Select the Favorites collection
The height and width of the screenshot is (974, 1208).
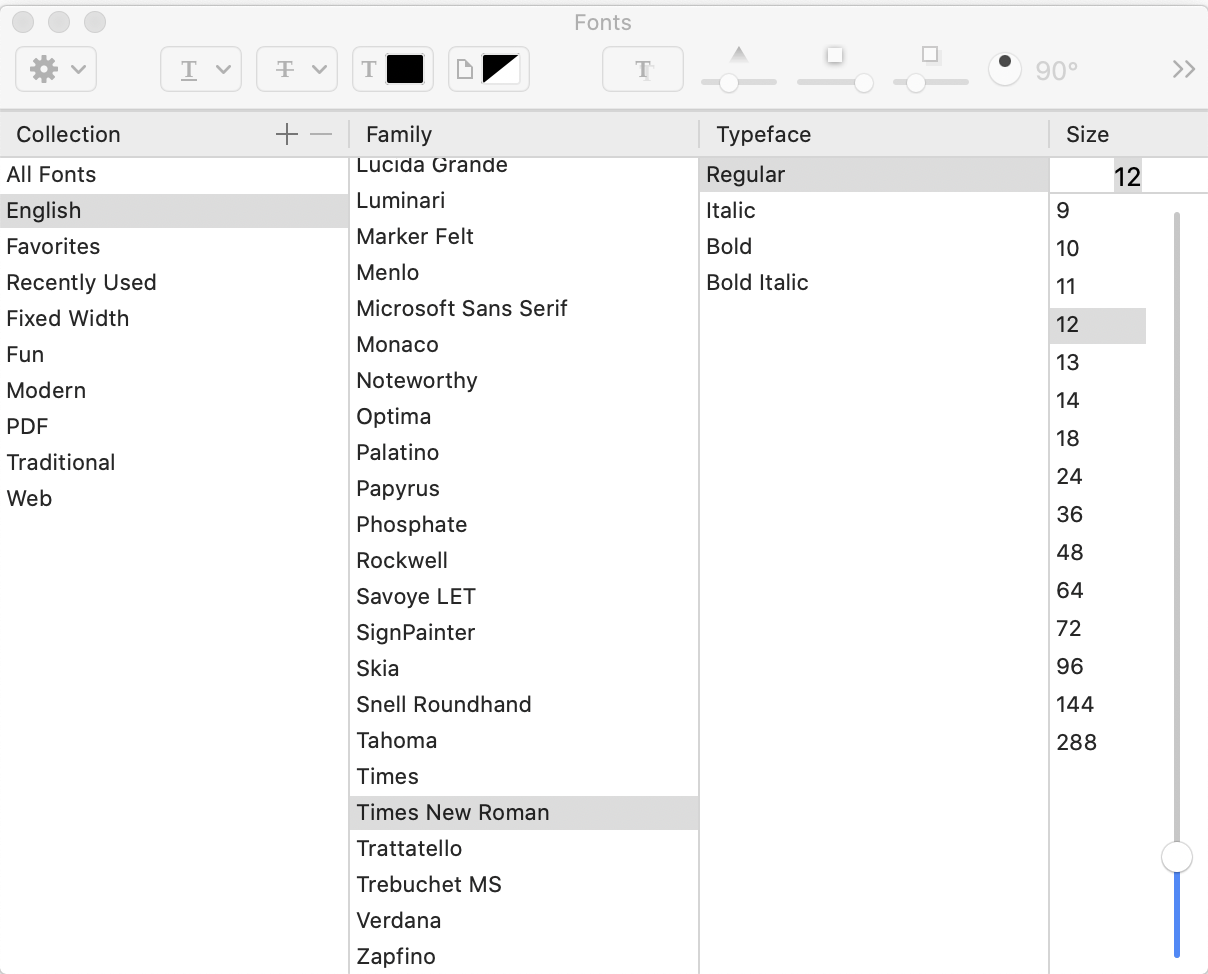pyautogui.click(x=174, y=246)
